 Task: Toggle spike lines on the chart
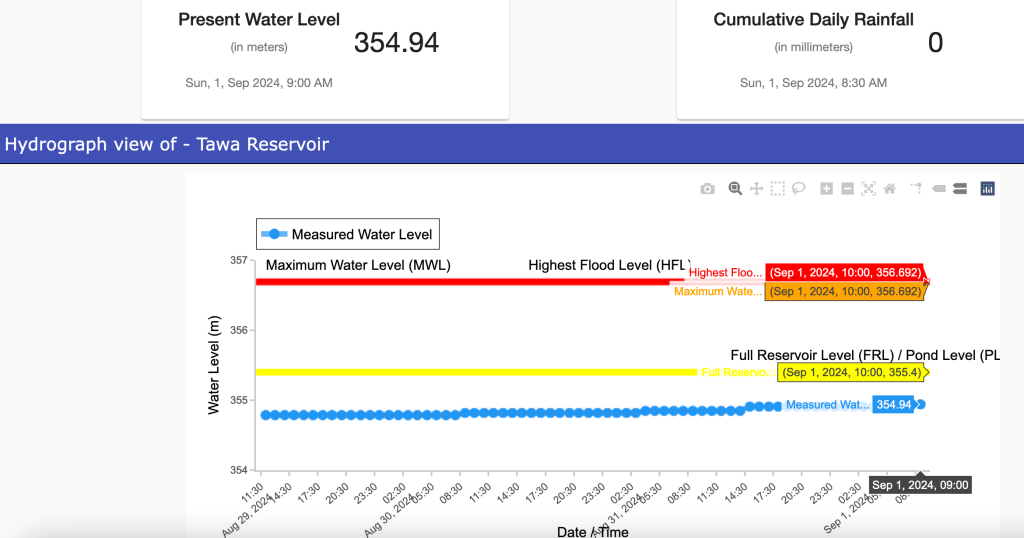[916, 188]
